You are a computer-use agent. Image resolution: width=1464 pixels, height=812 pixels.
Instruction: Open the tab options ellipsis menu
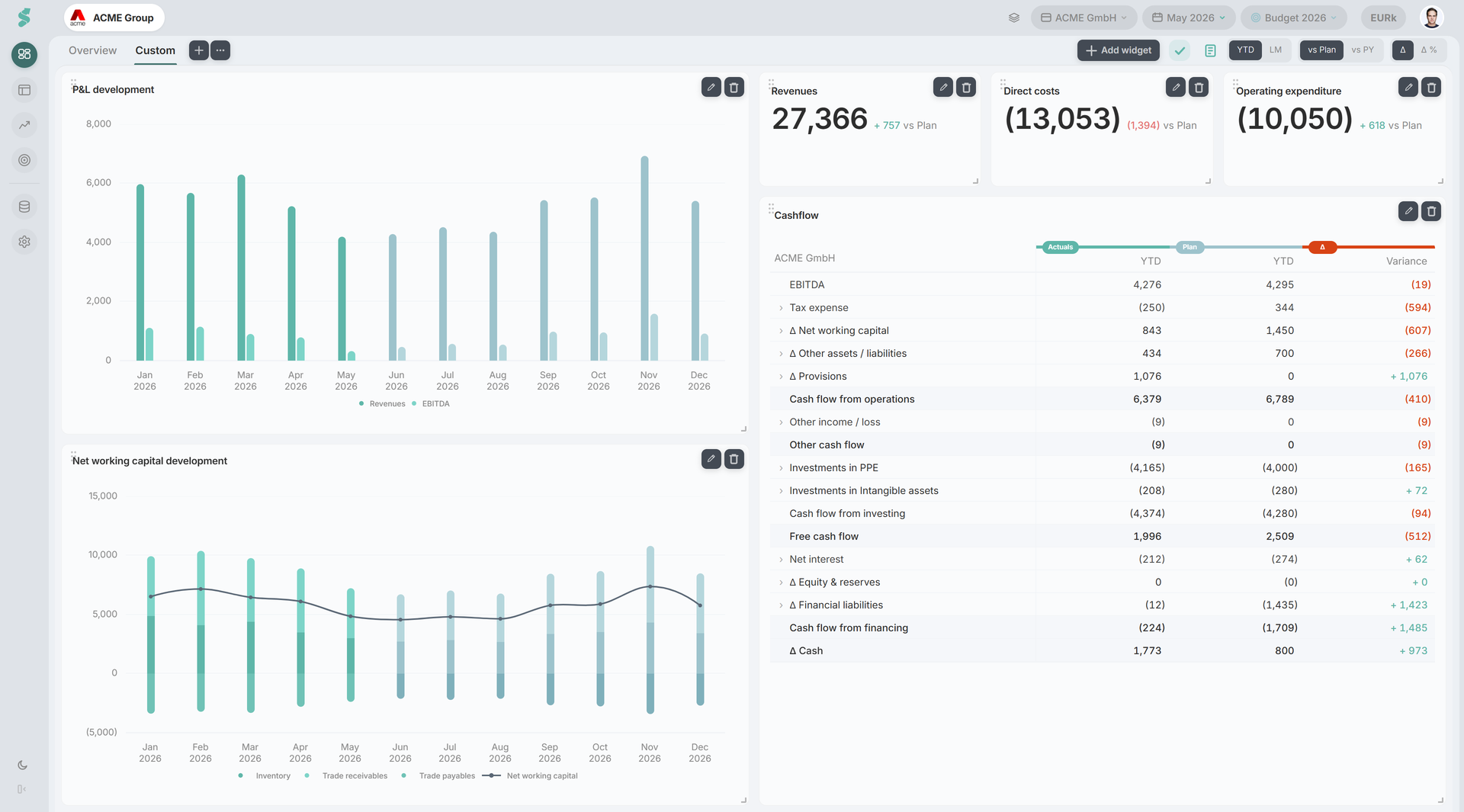pyautogui.click(x=220, y=50)
